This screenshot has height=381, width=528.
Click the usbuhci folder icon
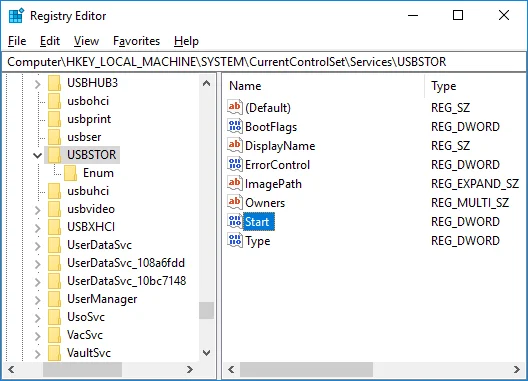(54, 191)
